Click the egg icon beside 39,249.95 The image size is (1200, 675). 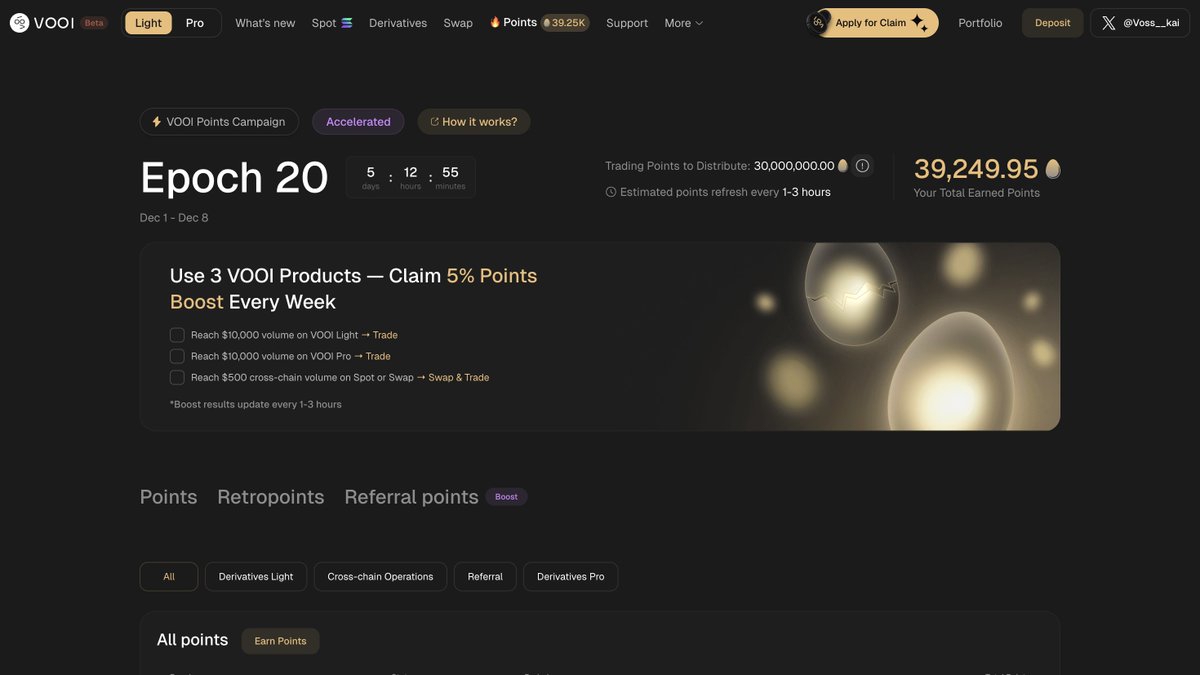coord(1052,169)
